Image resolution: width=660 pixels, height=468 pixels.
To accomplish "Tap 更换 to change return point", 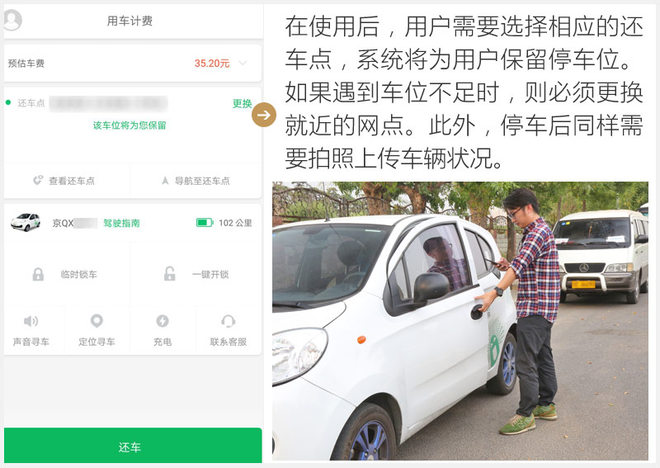I will click(x=242, y=104).
